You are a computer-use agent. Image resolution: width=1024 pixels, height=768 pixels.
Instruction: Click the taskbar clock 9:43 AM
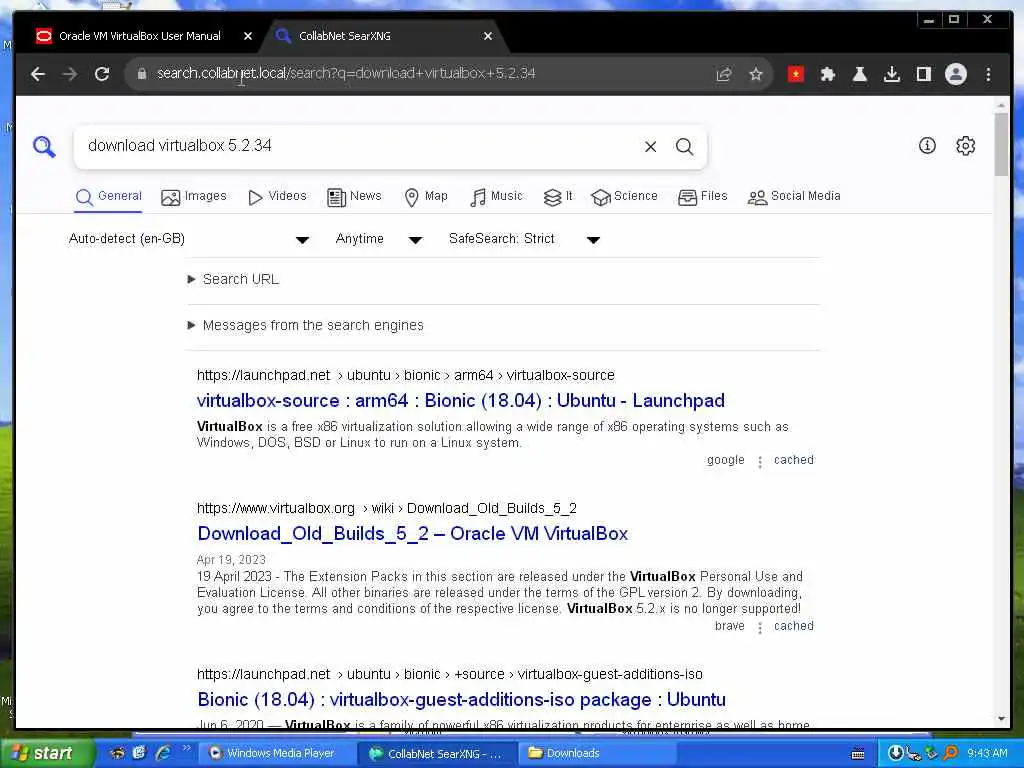pyautogui.click(x=987, y=754)
